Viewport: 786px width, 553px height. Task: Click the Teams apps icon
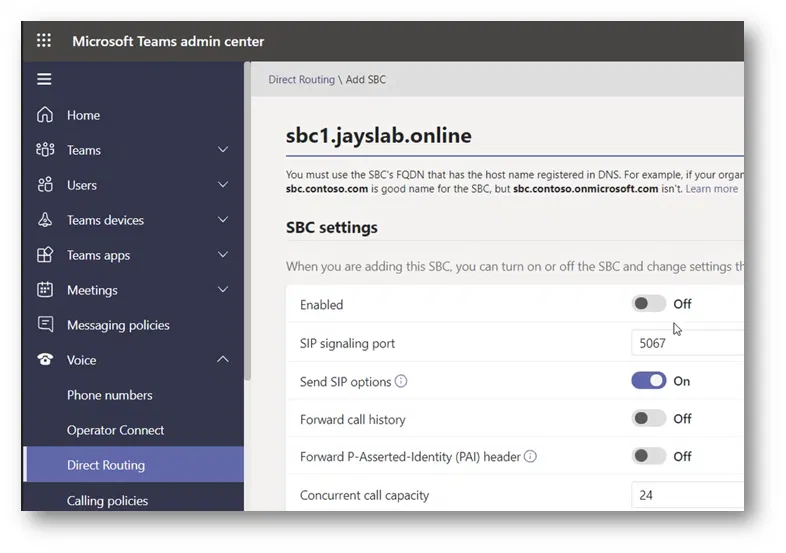pyautogui.click(x=44, y=255)
